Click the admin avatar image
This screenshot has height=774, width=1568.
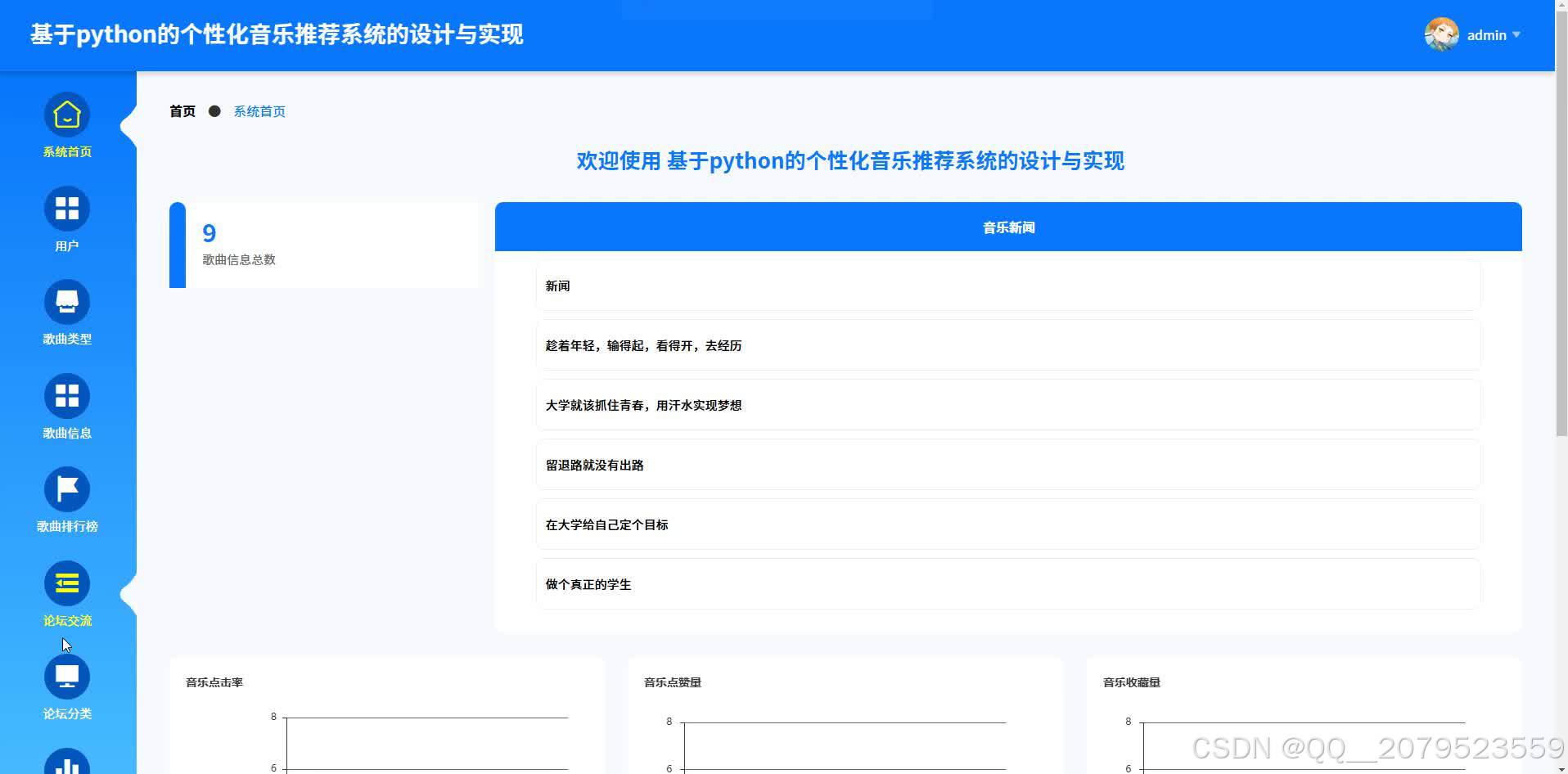click(1441, 34)
